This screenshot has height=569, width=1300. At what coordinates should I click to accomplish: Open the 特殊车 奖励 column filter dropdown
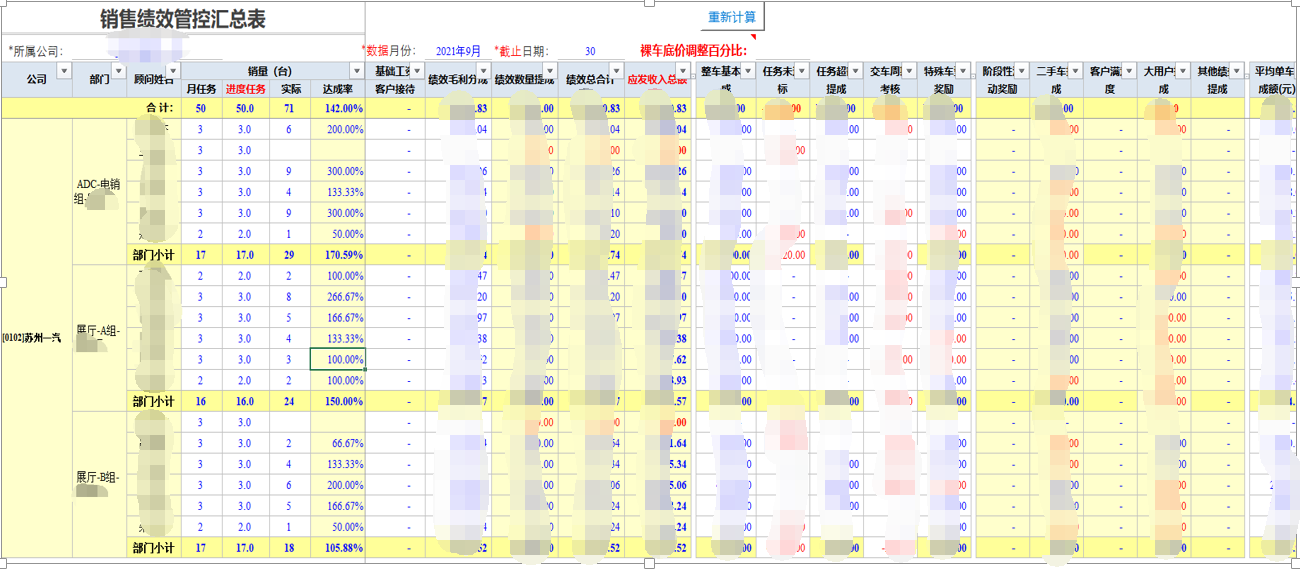click(963, 70)
